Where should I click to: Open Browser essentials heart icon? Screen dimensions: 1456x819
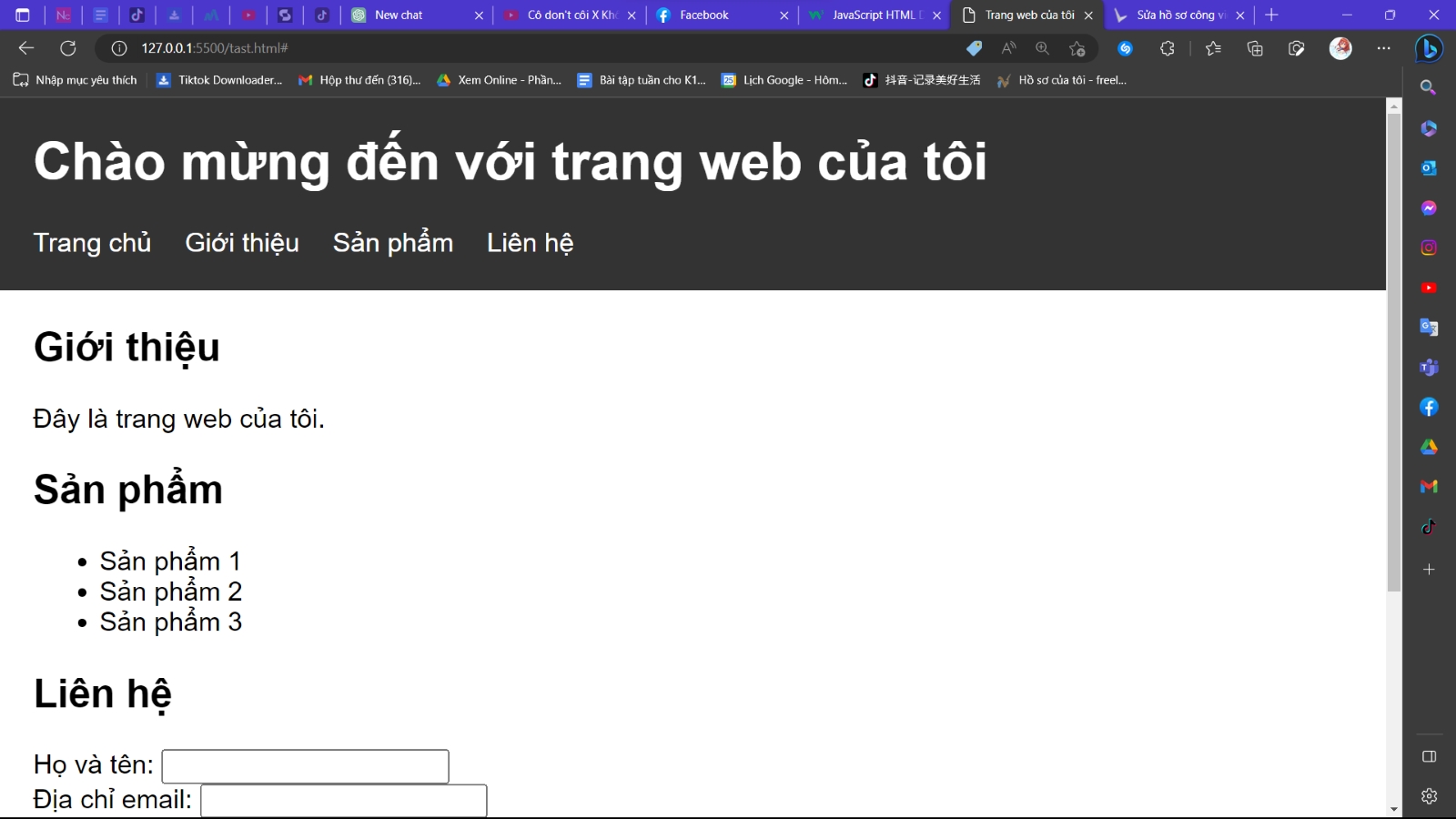tap(1297, 48)
